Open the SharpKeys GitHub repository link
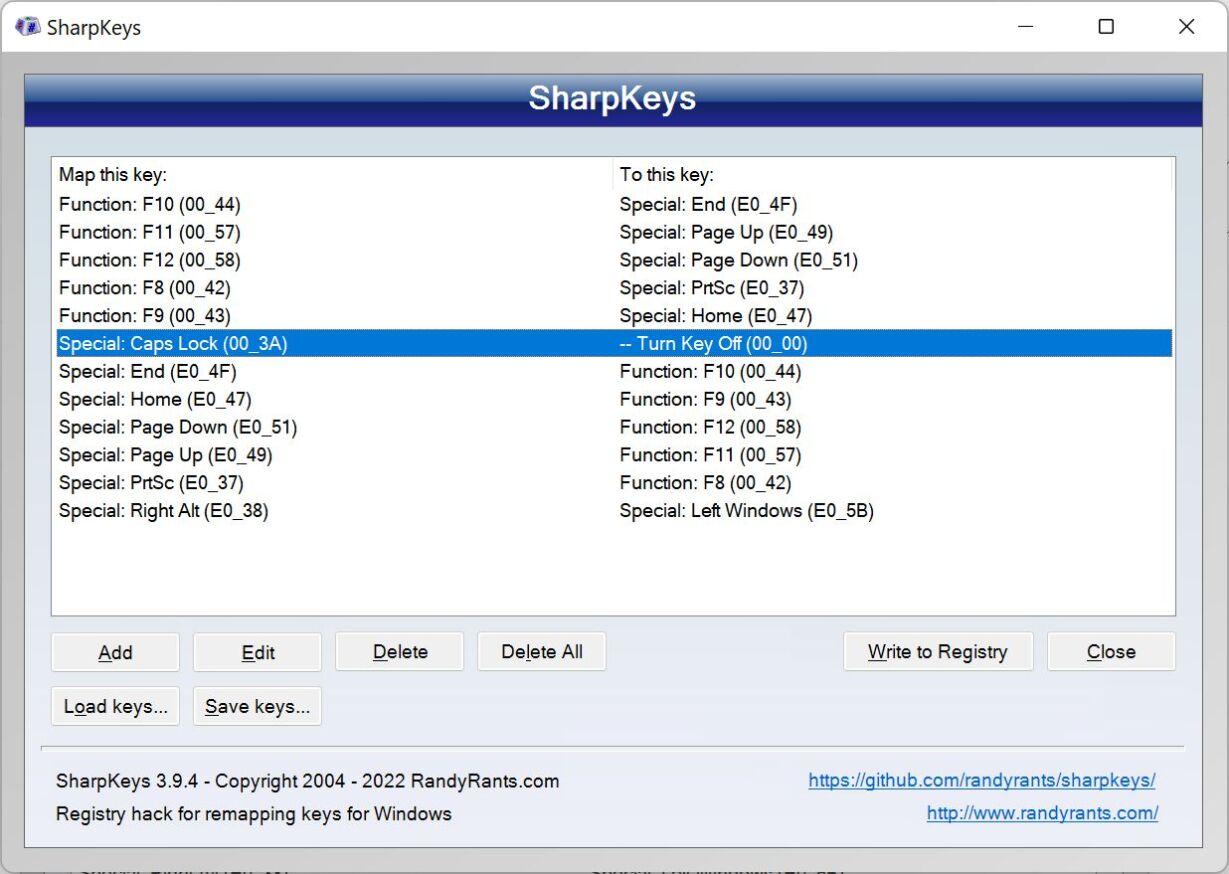Screen dimensions: 1229x874 click(x=981, y=781)
